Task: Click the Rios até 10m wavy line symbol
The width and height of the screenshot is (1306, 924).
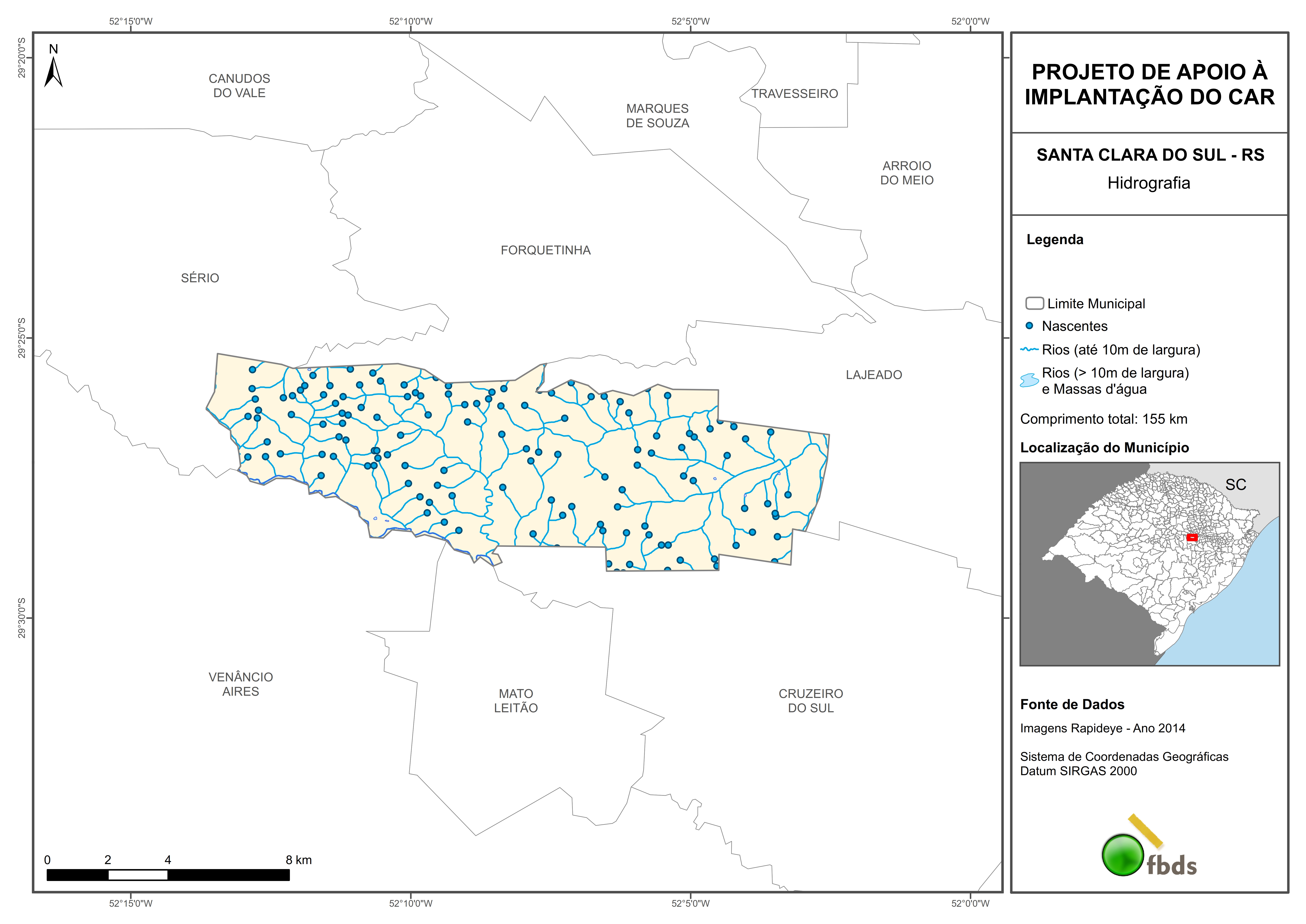Action: (x=1029, y=349)
